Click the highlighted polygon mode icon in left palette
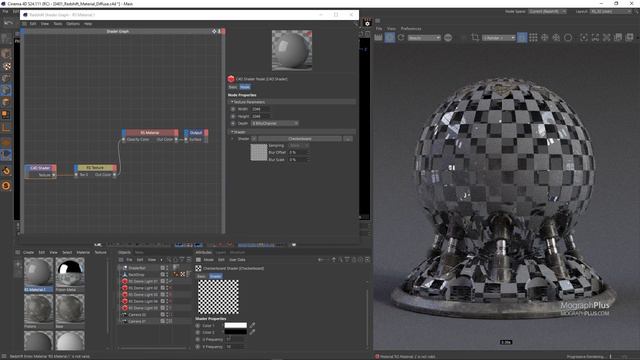 [x=6, y=90]
